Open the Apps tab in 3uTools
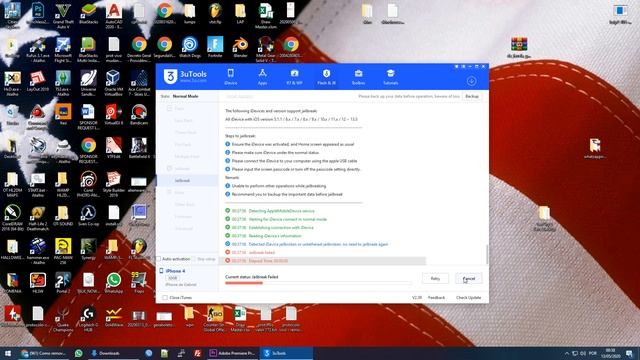This screenshot has width=640, height=360. (262, 77)
